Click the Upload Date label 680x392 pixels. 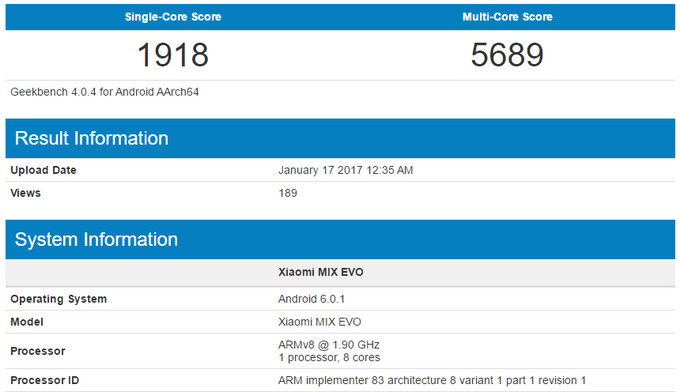click(x=43, y=170)
